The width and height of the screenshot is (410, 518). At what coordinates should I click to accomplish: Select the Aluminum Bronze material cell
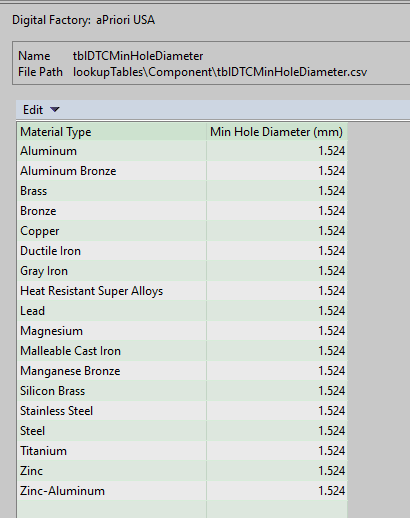112,171
